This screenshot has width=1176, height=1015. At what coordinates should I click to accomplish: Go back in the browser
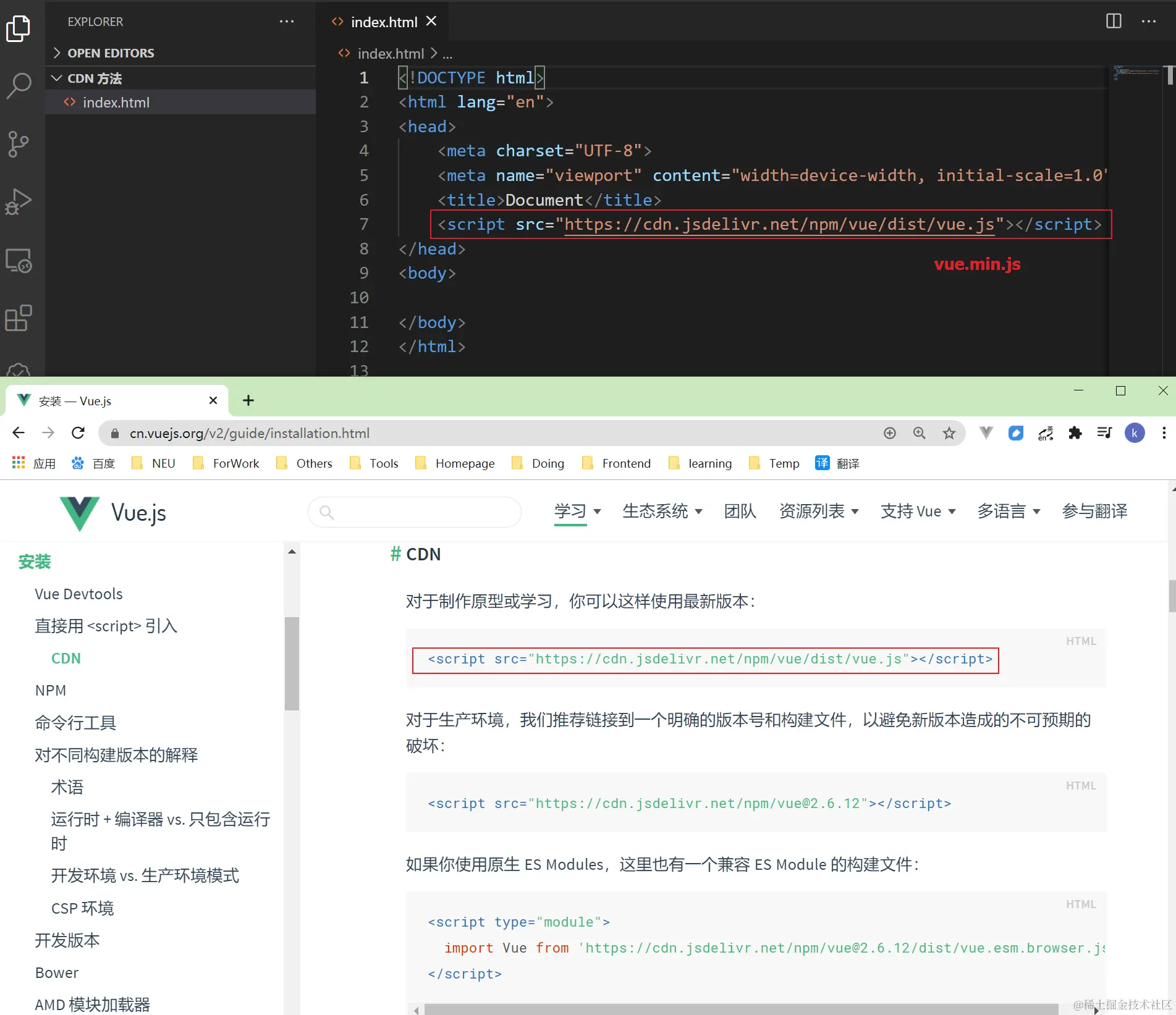click(x=19, y=433)
